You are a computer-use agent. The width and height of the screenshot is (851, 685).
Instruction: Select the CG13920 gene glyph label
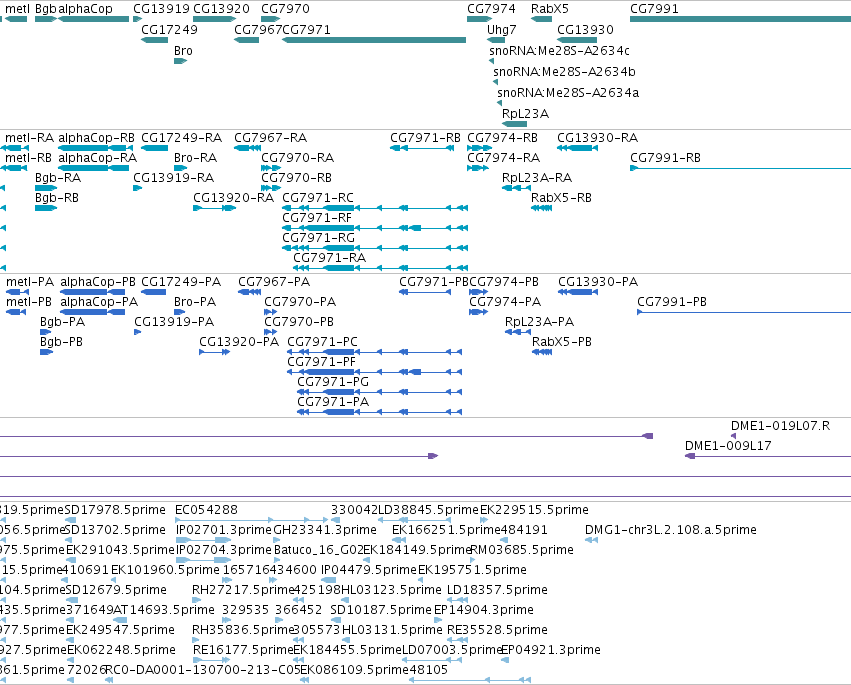tap(221, 9)
